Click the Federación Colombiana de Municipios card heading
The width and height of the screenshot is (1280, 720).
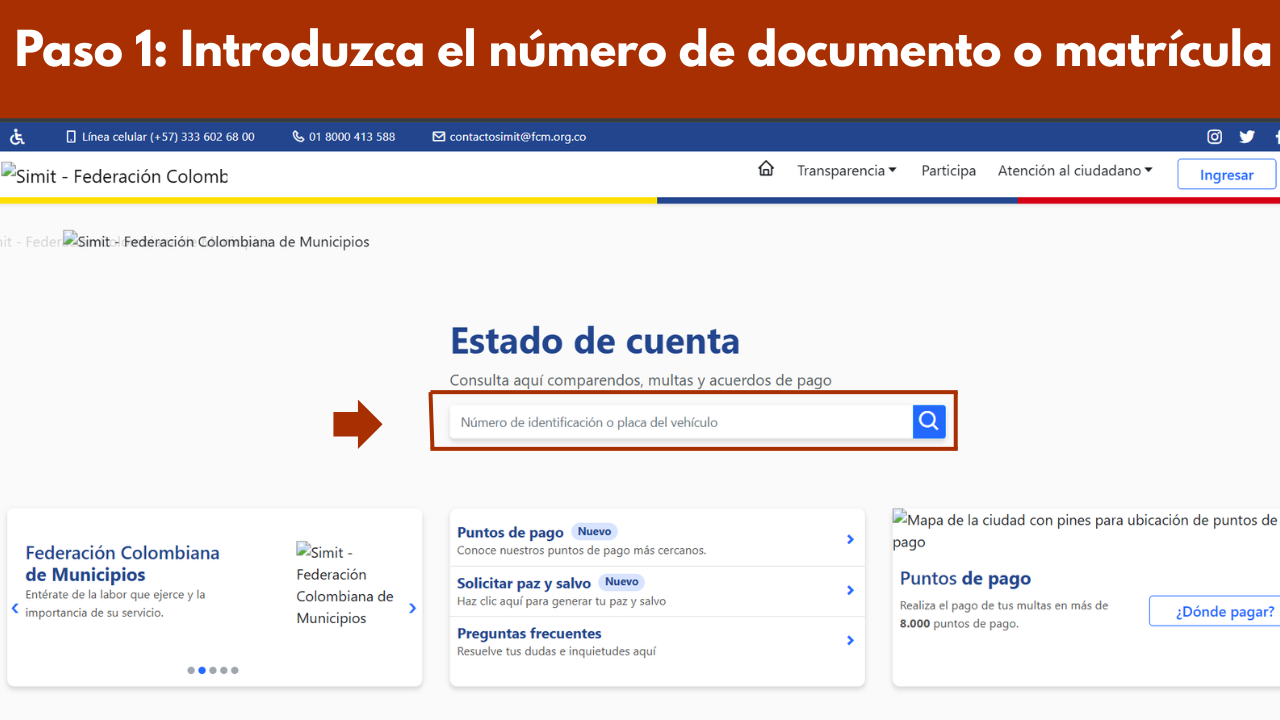[122, 563]
